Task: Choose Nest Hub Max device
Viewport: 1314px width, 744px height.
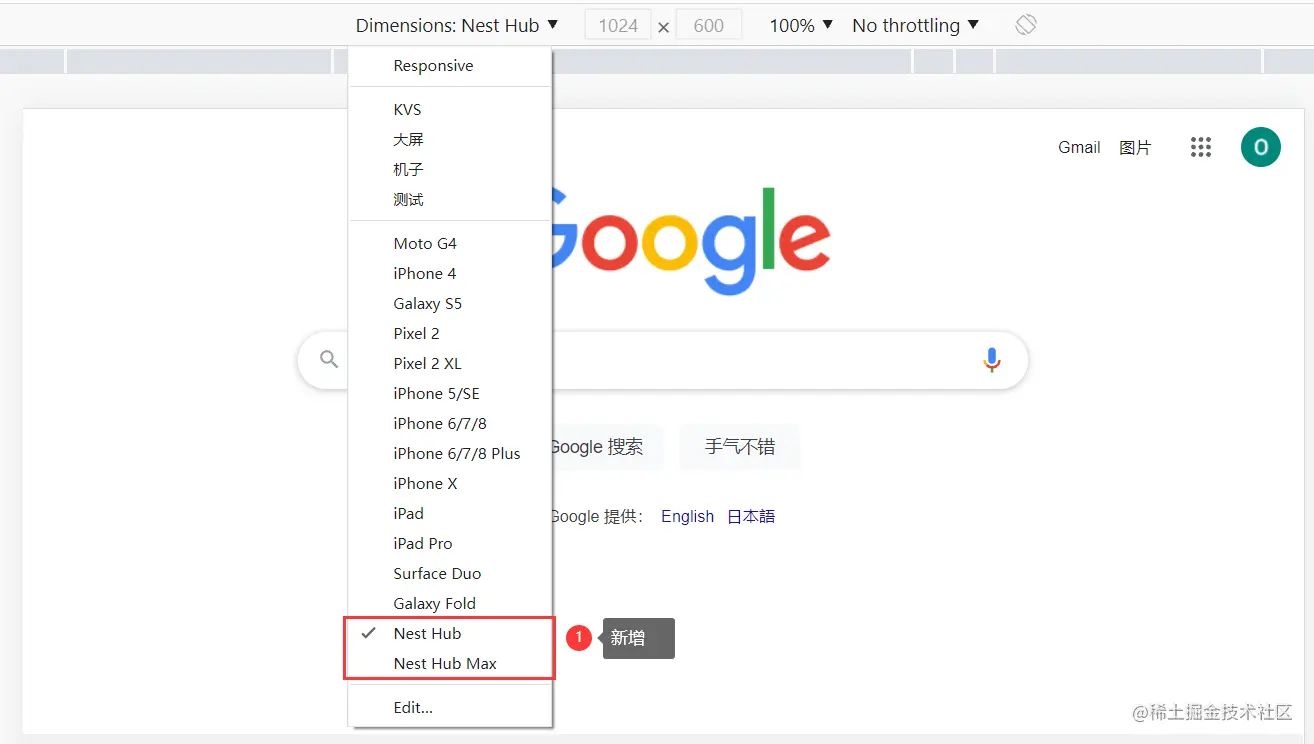Action: tap(450, 664)
